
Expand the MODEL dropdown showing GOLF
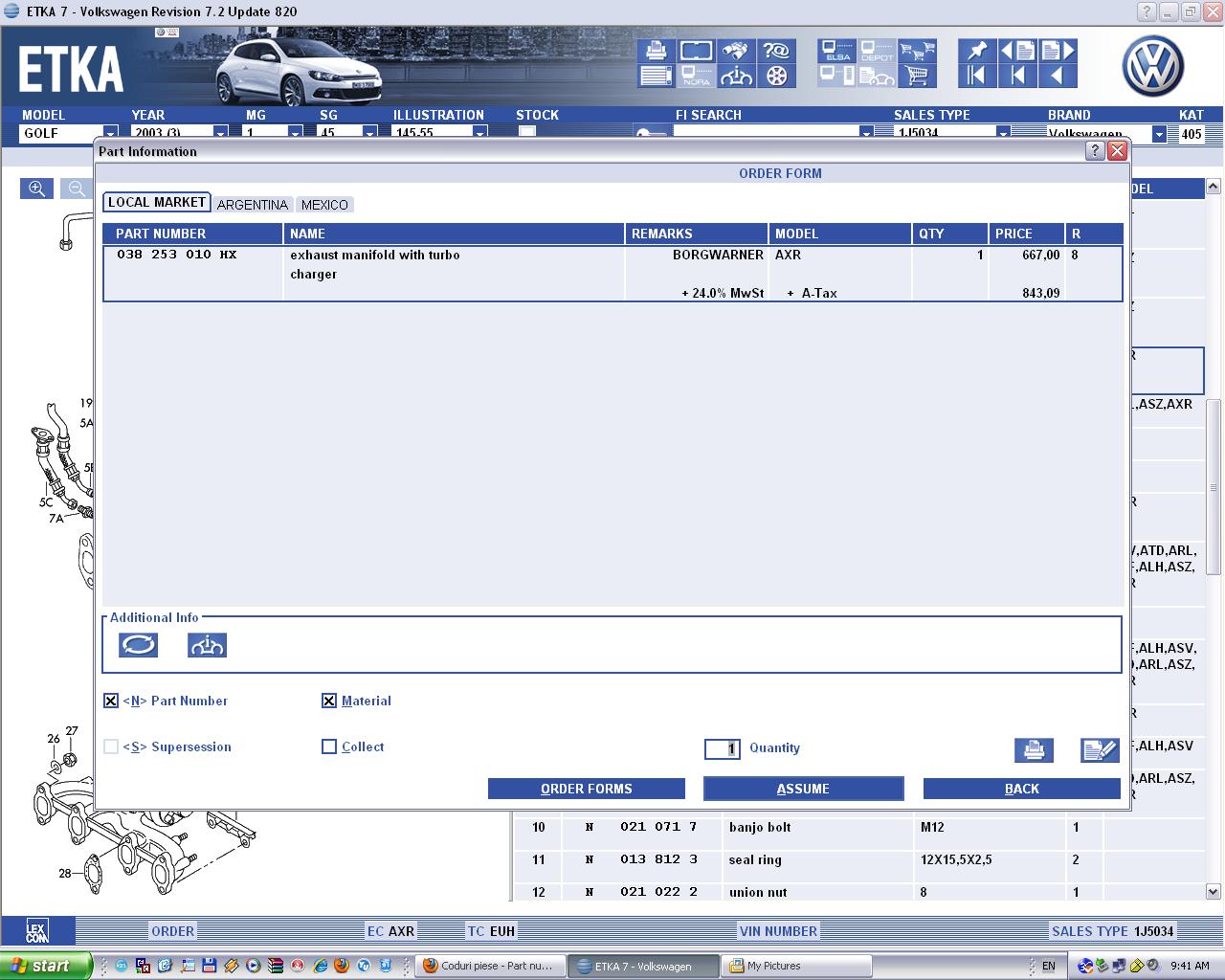click(x=110, y=134)
